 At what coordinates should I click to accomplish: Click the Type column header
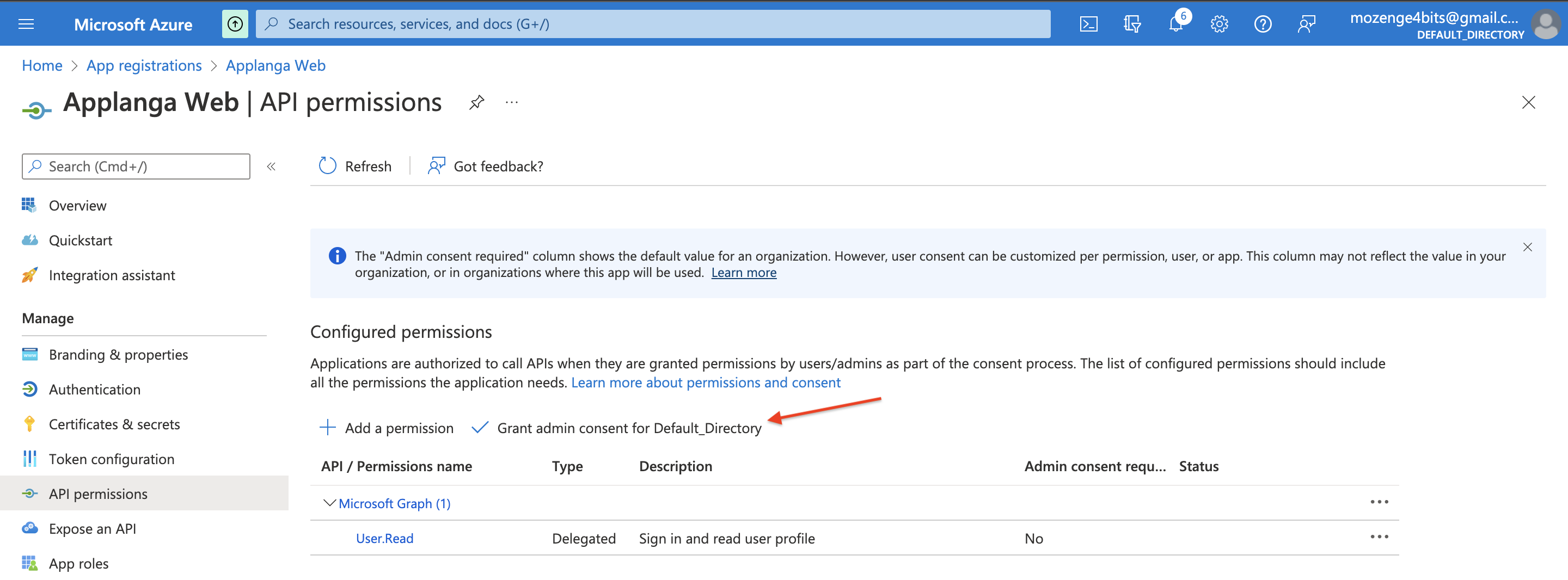pos(567,466)
